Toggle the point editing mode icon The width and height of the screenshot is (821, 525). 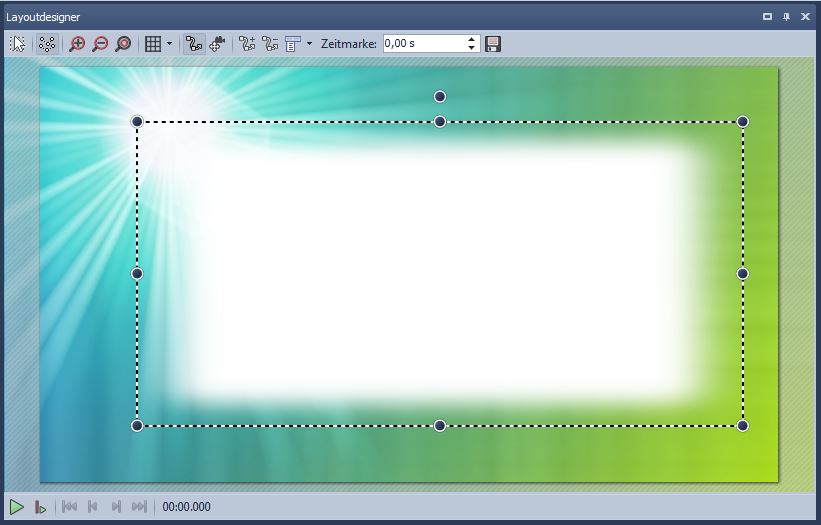click(x=47, y=44)
